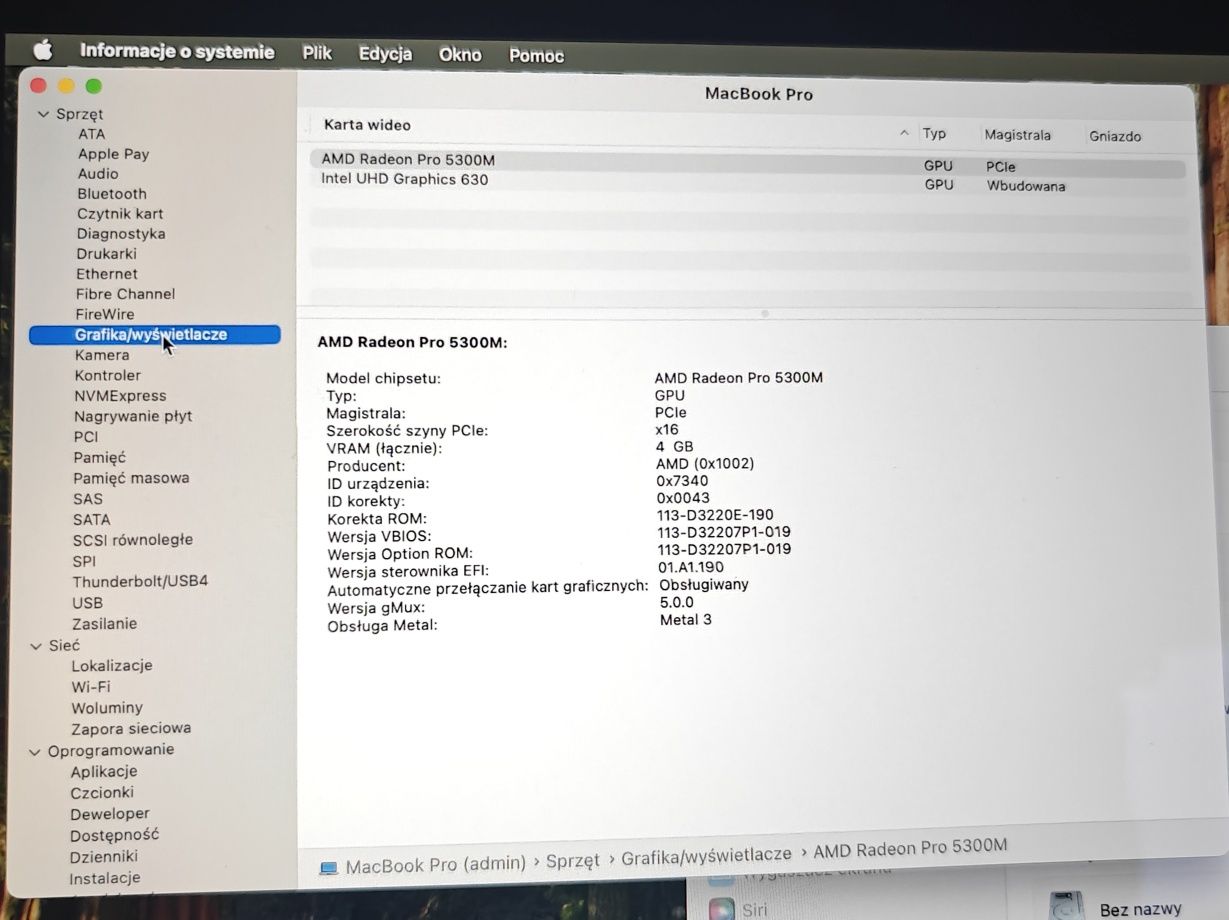Select Fibre Channel in the sidebar
Image resolution: width=1229 pixels, height=920 pixels.
[125, 294]
